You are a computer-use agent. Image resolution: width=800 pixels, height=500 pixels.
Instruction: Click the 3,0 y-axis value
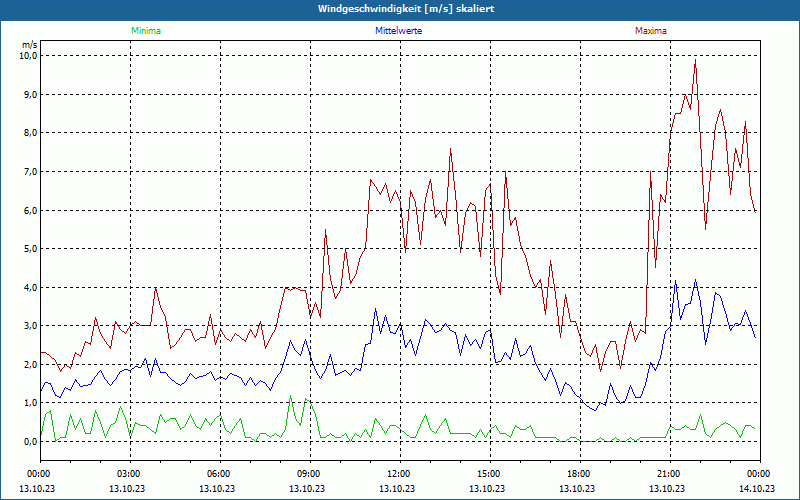click(30, 326)
